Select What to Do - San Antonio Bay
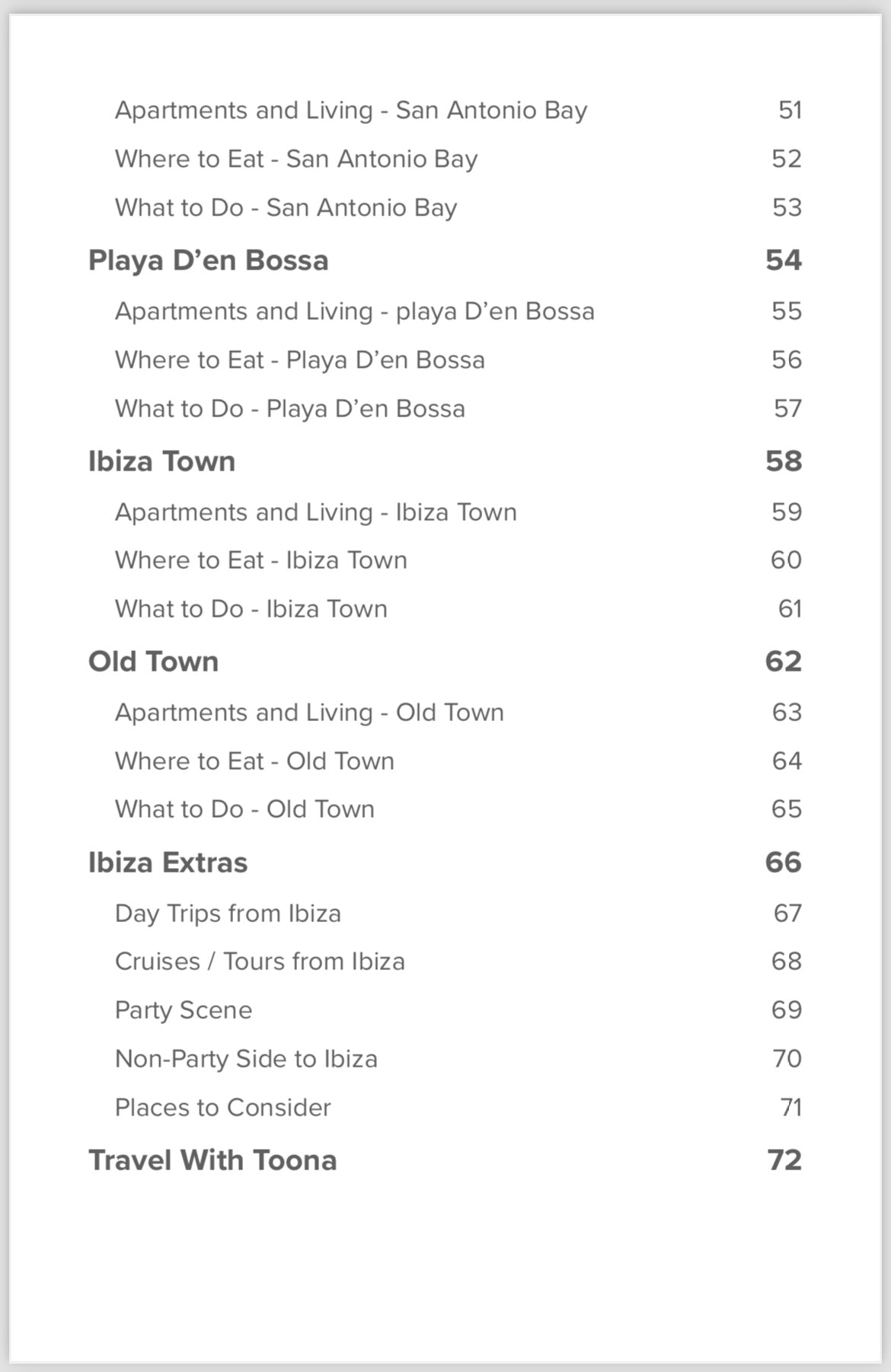This screenshot has height=1372, width=891. [286, 208]
